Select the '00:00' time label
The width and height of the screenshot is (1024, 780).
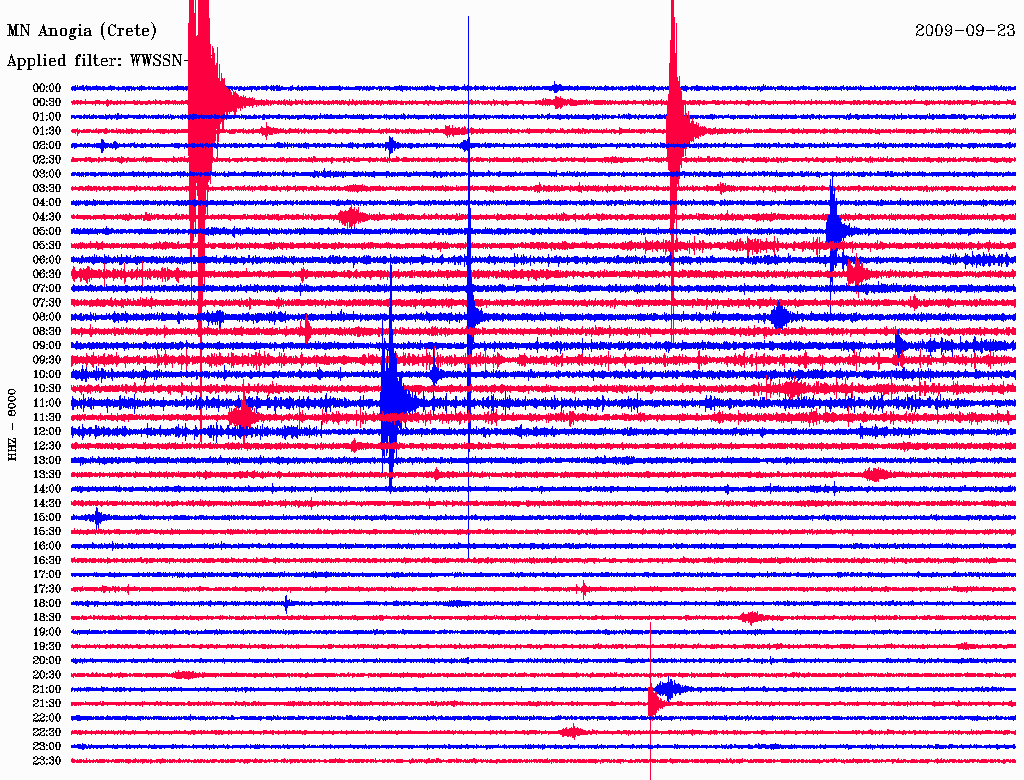(47, 88)
